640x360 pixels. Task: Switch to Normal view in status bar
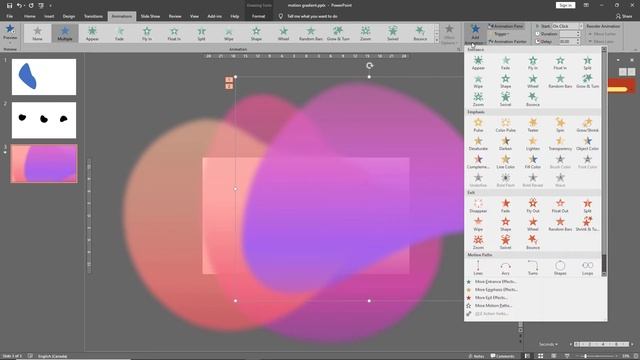(527, 356)
